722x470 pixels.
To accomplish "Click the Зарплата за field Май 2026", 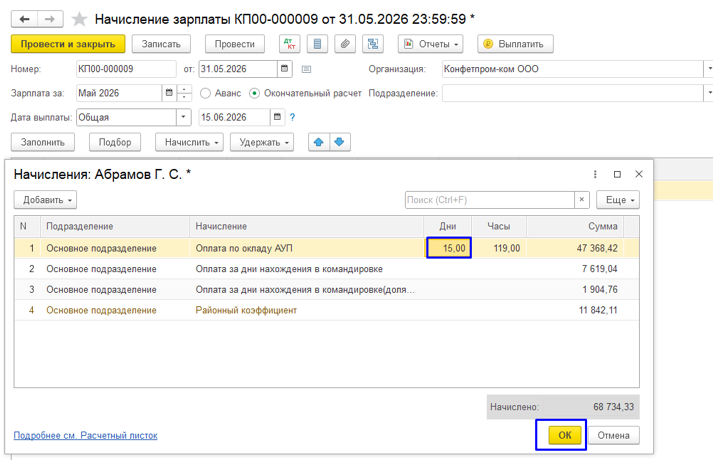I will coord(119,93).
